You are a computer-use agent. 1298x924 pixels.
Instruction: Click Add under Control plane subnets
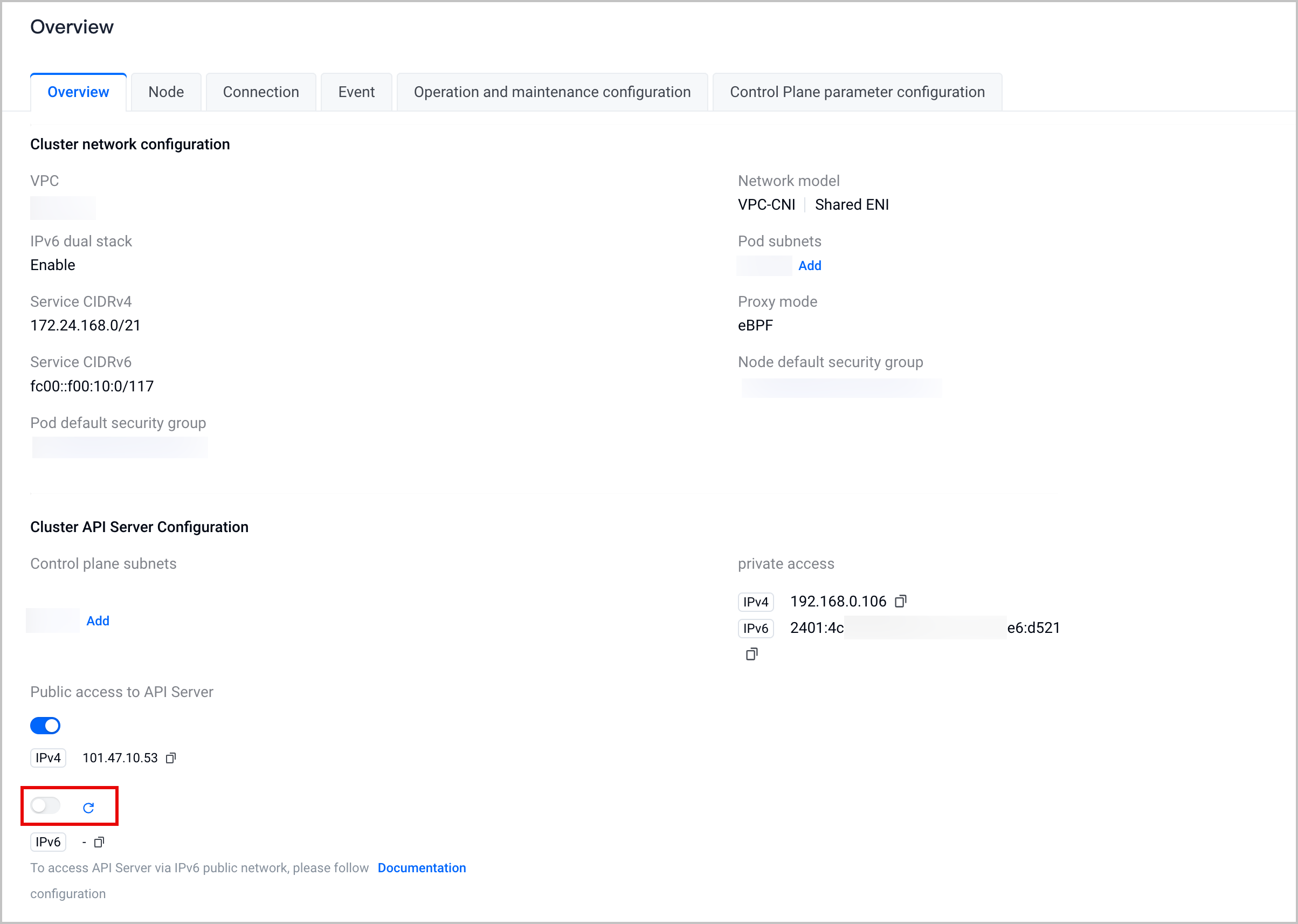[98, 620]
